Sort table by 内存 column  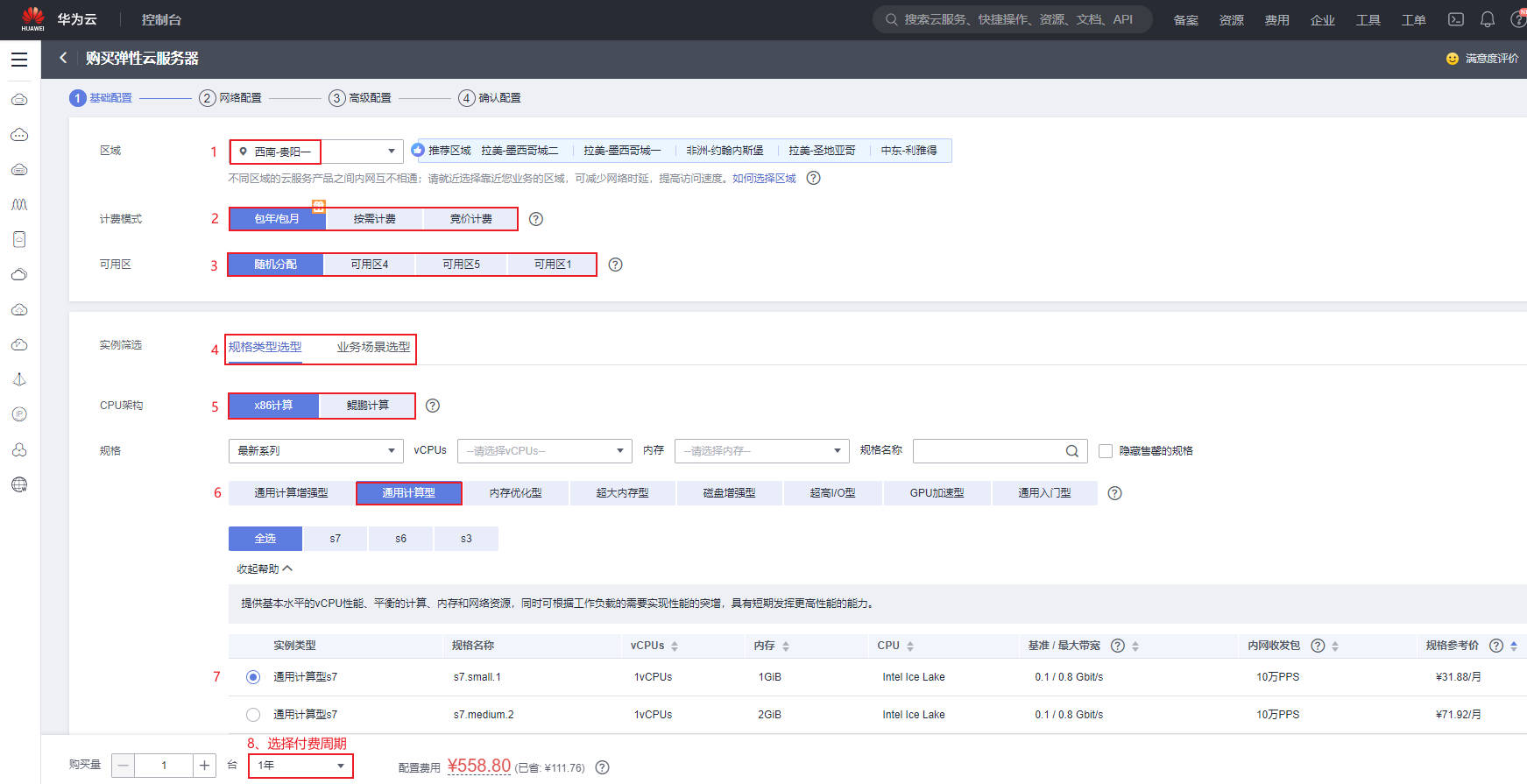click(786, 646)
